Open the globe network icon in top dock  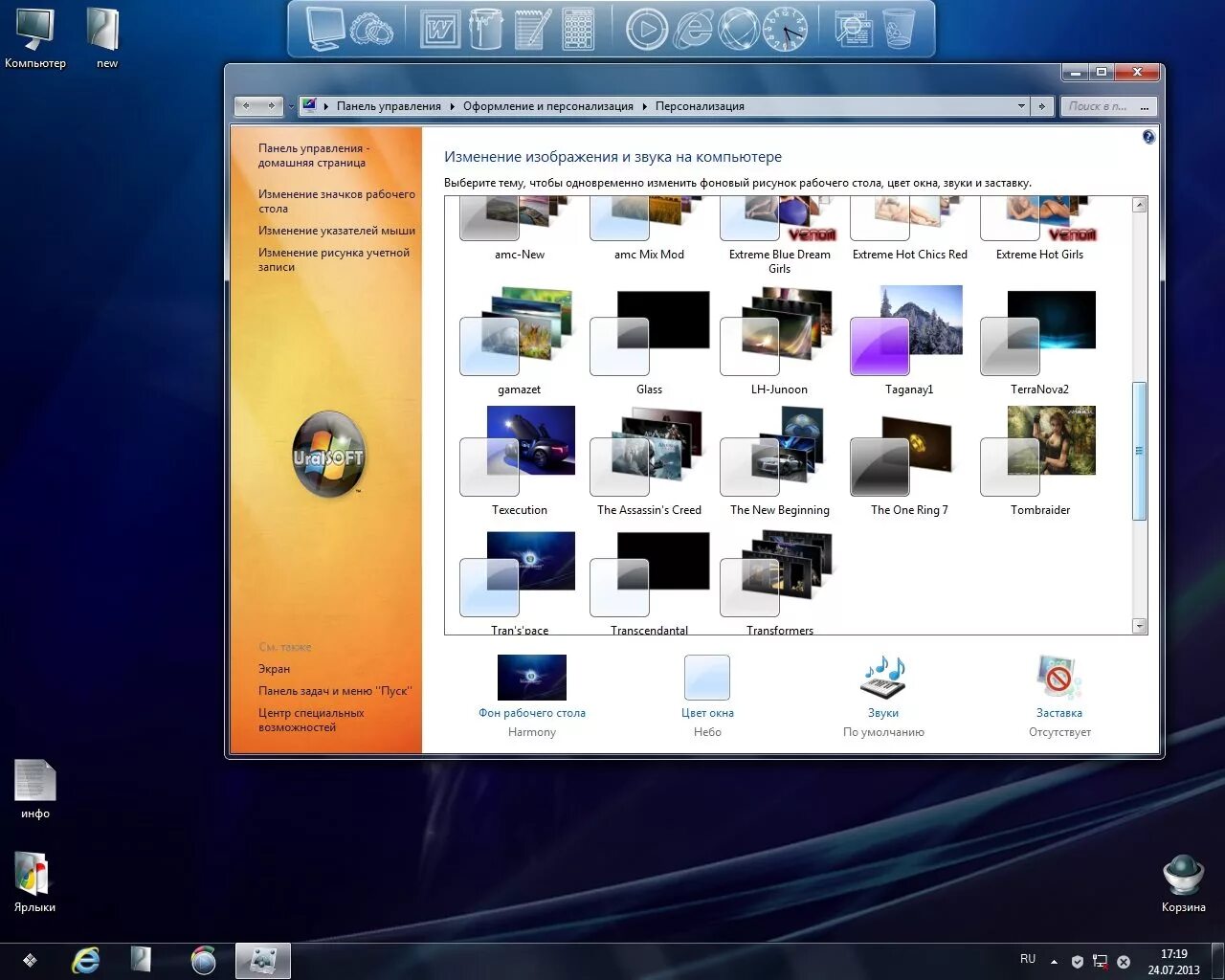pos(738,30)
